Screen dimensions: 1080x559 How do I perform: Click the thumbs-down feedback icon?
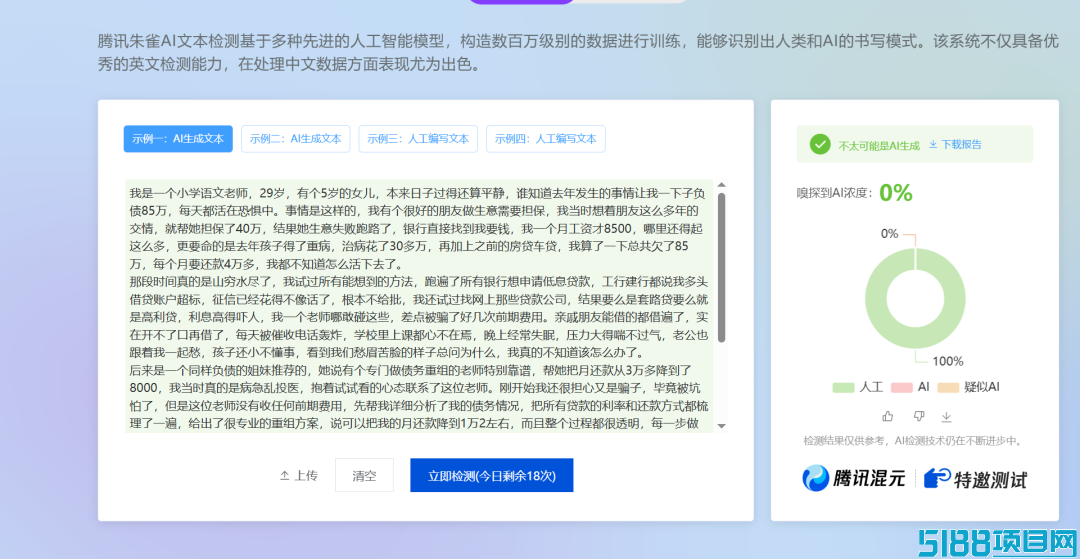(x=917, y=416)
